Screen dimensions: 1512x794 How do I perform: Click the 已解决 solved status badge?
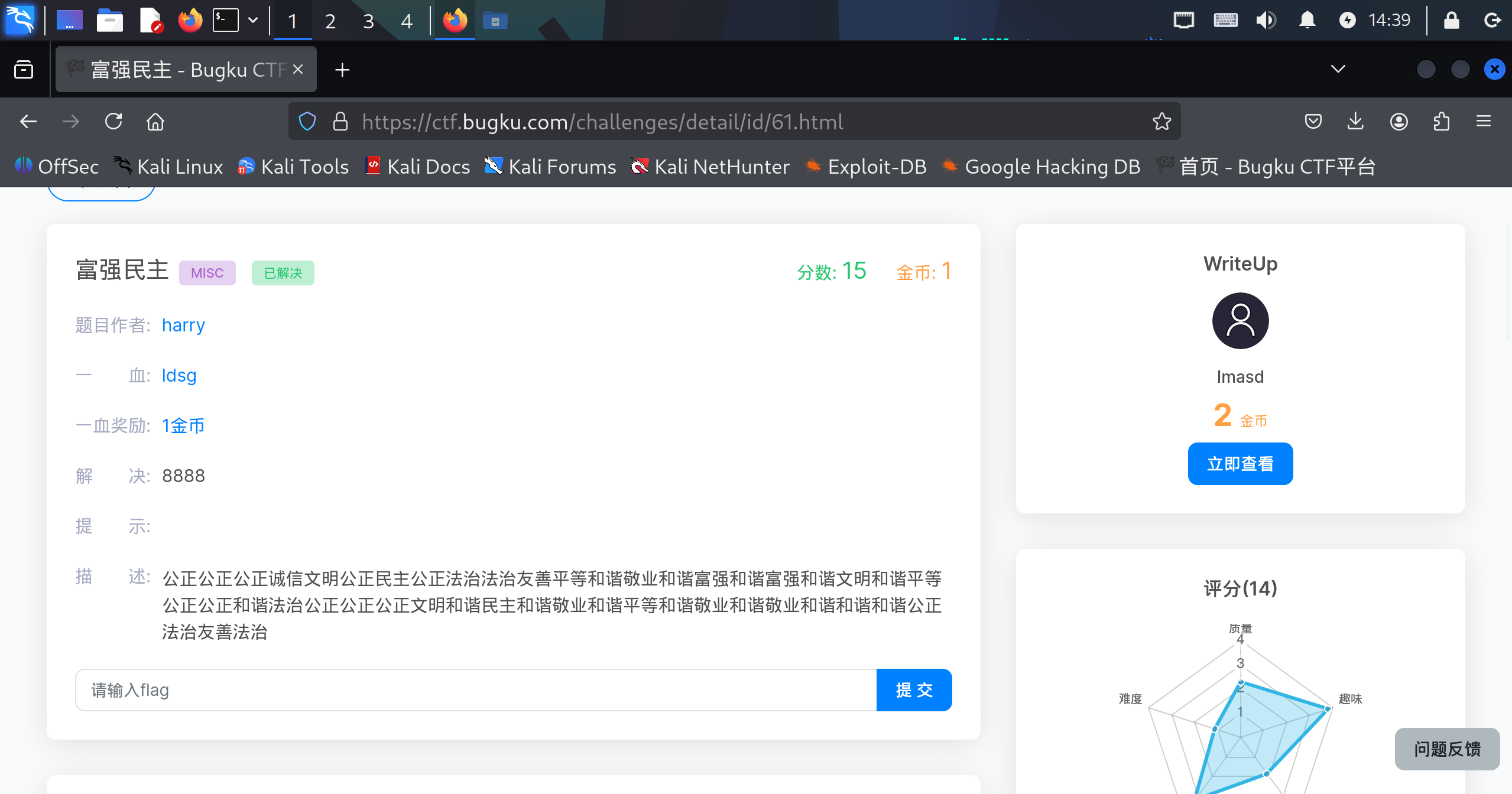click(283, 273)
